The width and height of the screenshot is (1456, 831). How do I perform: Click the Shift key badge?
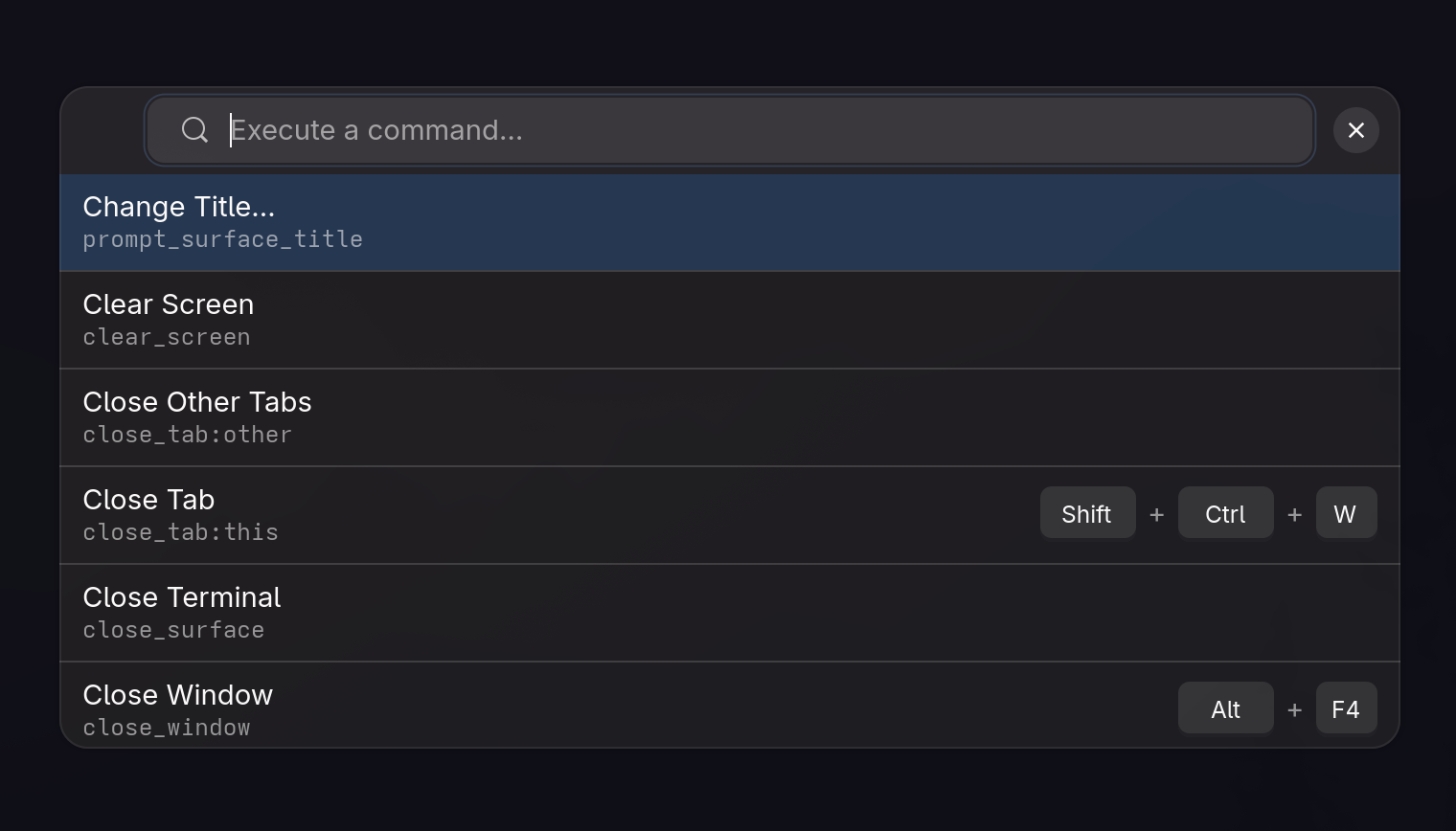tap(1087, 514)
